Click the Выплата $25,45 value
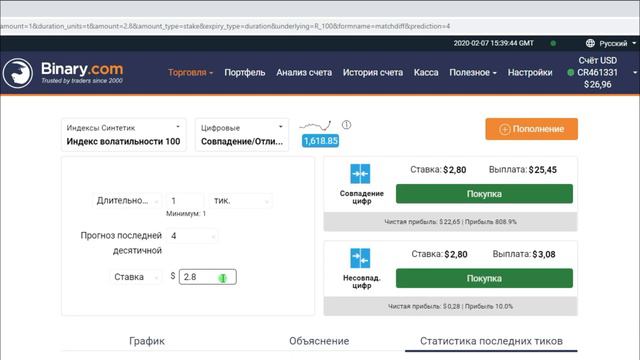This screenshot has width=640, height=360. click(x=542, y=170)
